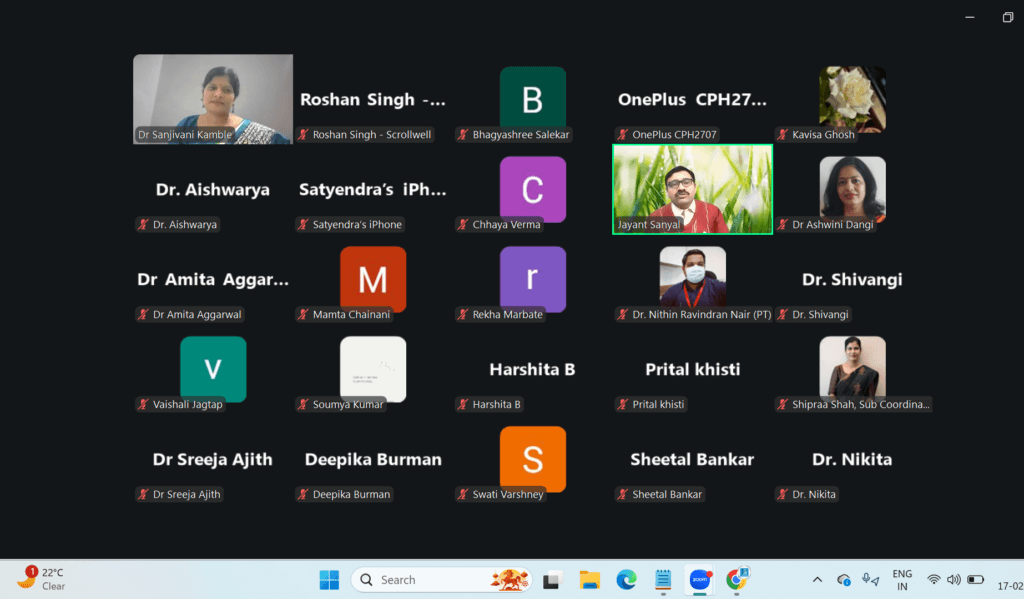Select Dr Sanjivani Kamble's video tile
The image size is (1024, 599).
(213, 98)
